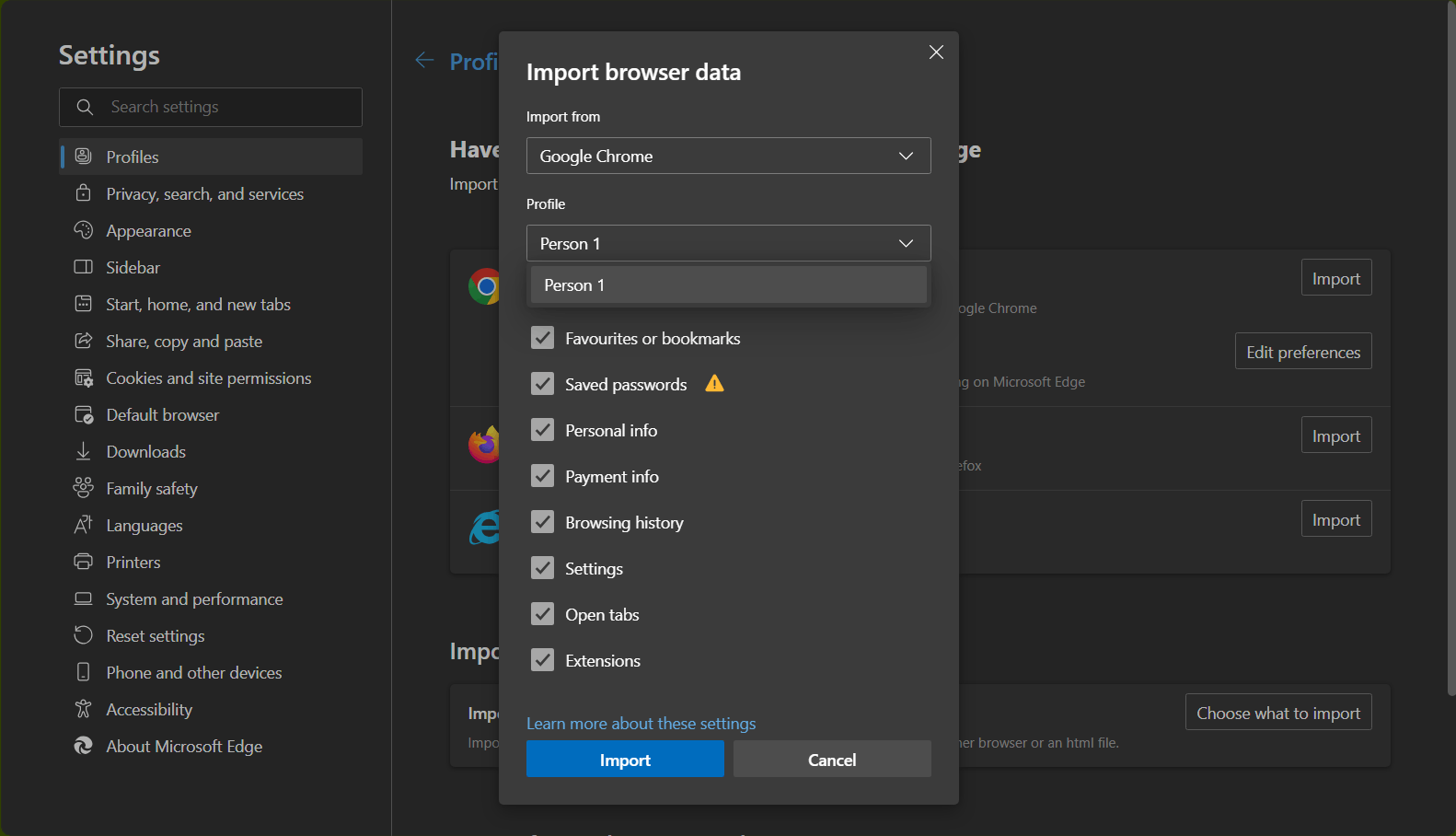
Task: Uncheck Personal info checkbox
Action: [x=543, y=430]
